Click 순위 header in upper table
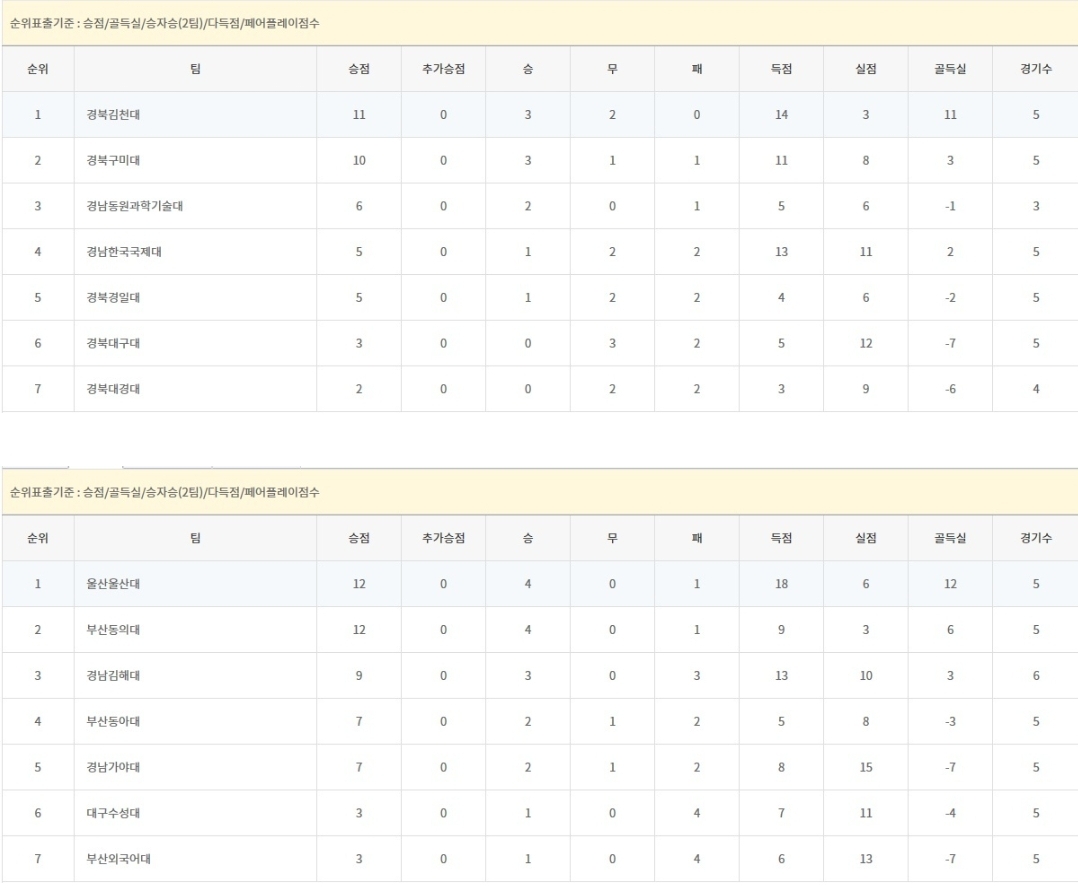The height and width of the screenshot is (890, 1078). pyautogui.click(x=38, y=69)
